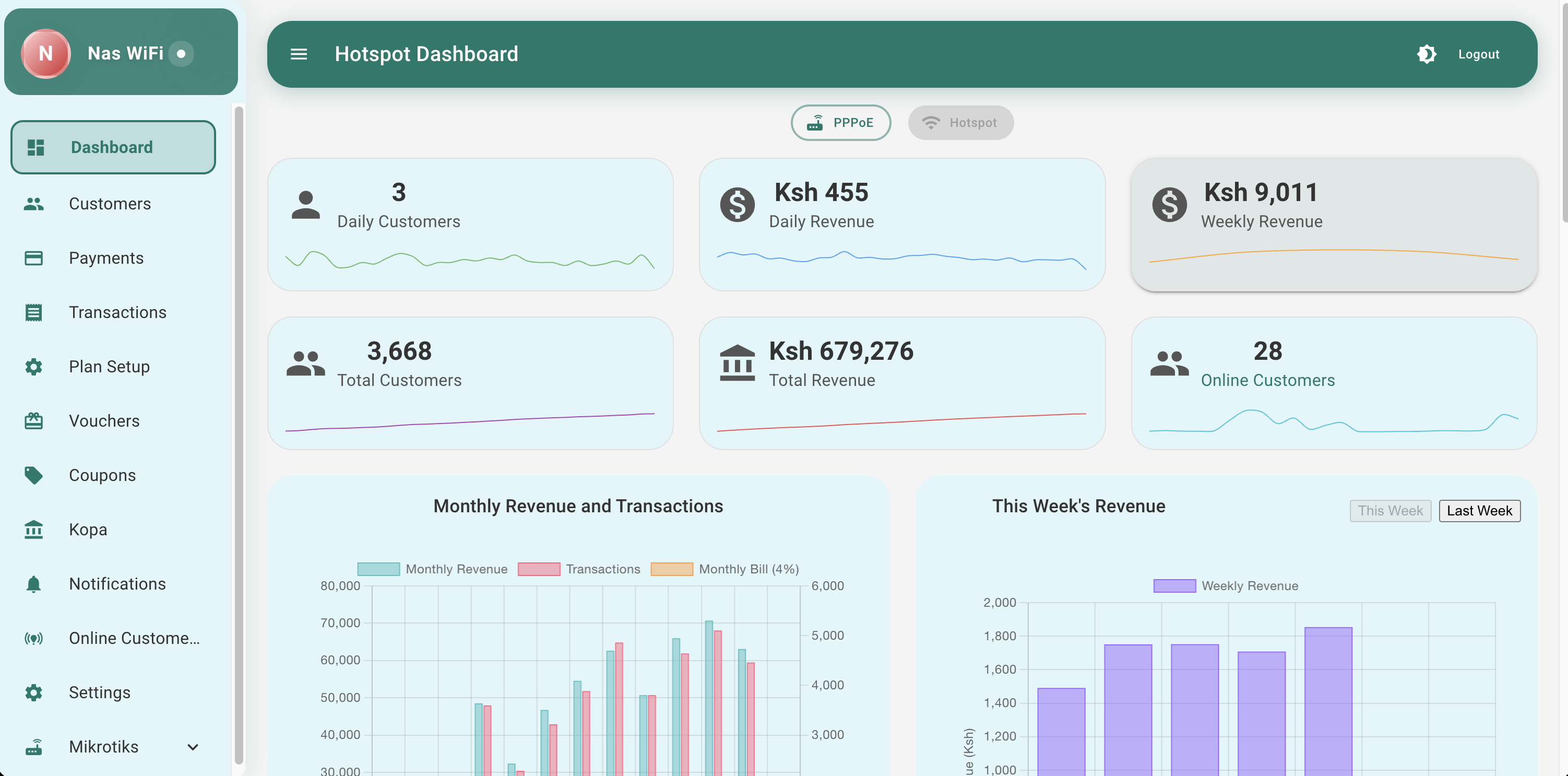
Task: Click the Nas WiFi avatar badge
Action: 45,54
